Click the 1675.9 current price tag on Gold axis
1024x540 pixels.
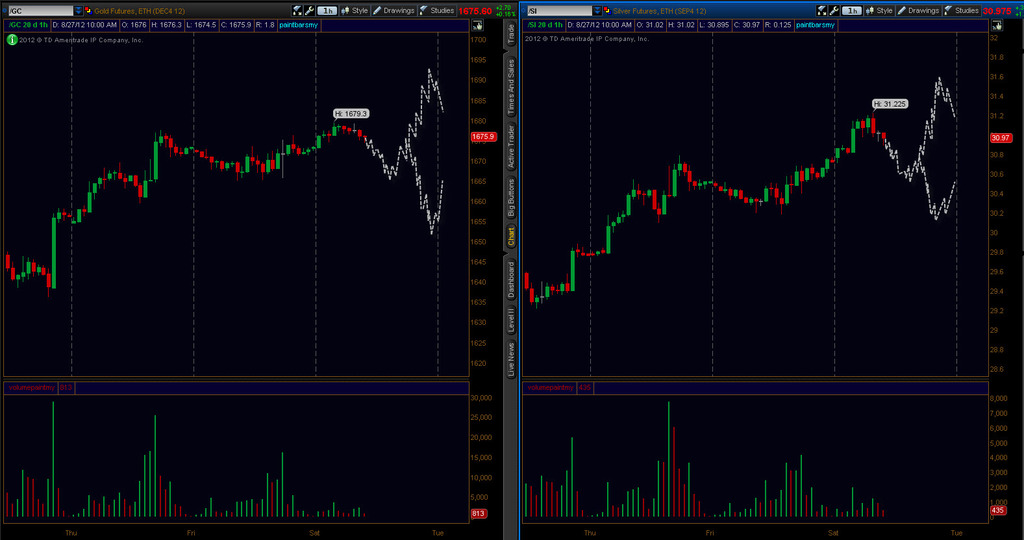pyautogui.click(x=483, y=137)
